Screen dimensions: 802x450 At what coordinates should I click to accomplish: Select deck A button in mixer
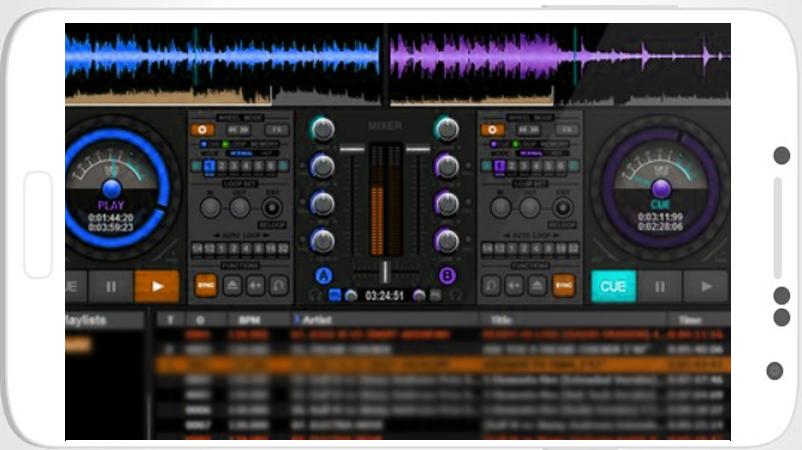tap(324, 275)
